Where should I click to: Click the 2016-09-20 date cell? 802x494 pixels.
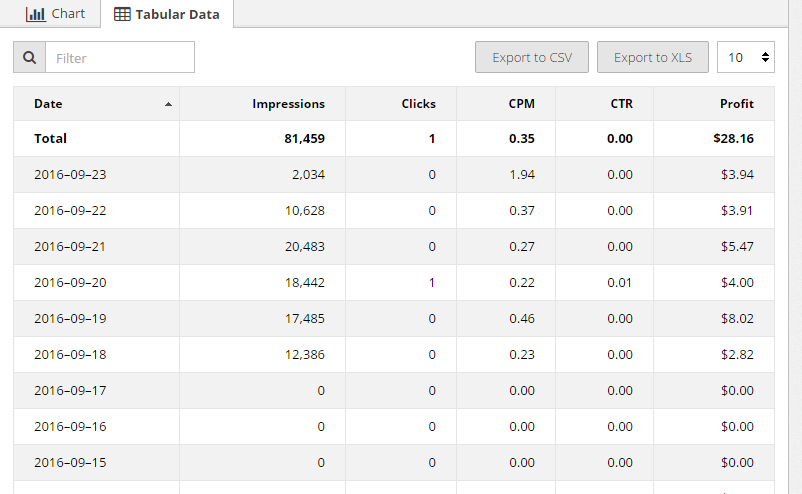tap(70, 283)
